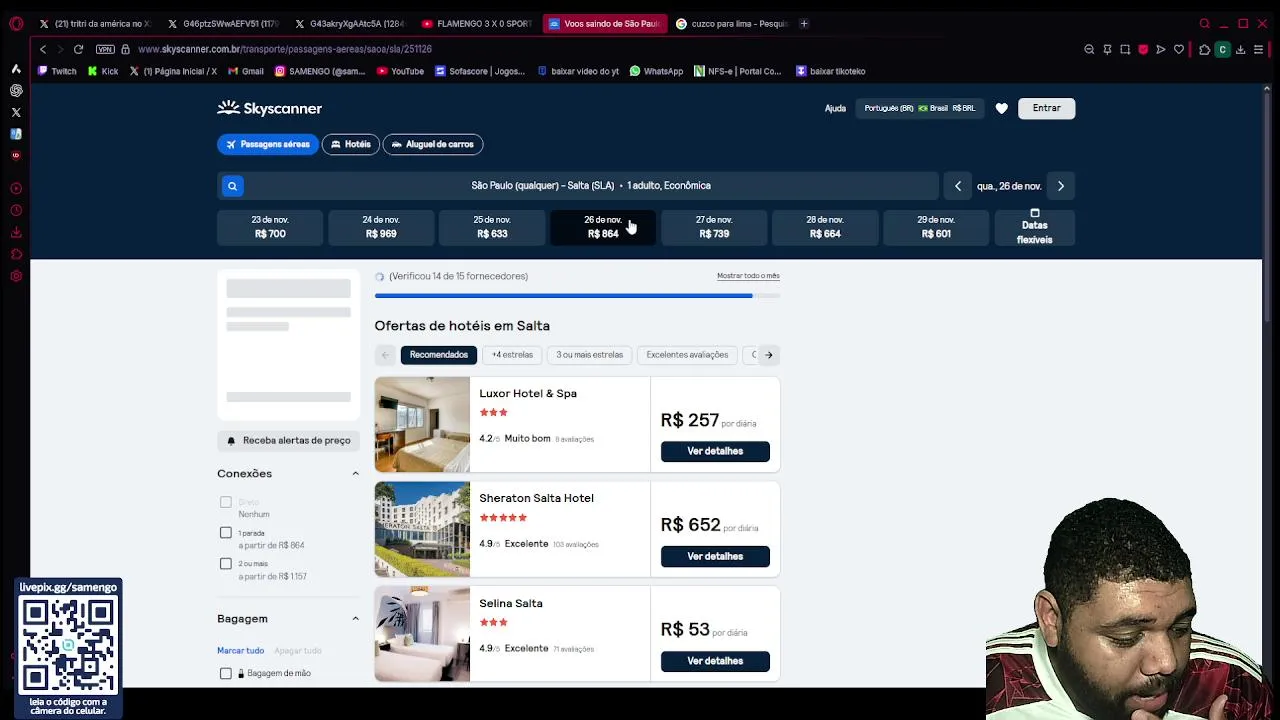Screen dimensions: 1280x720
Task: Collapse the Bagagem section
Action: [x=355, y=619]
